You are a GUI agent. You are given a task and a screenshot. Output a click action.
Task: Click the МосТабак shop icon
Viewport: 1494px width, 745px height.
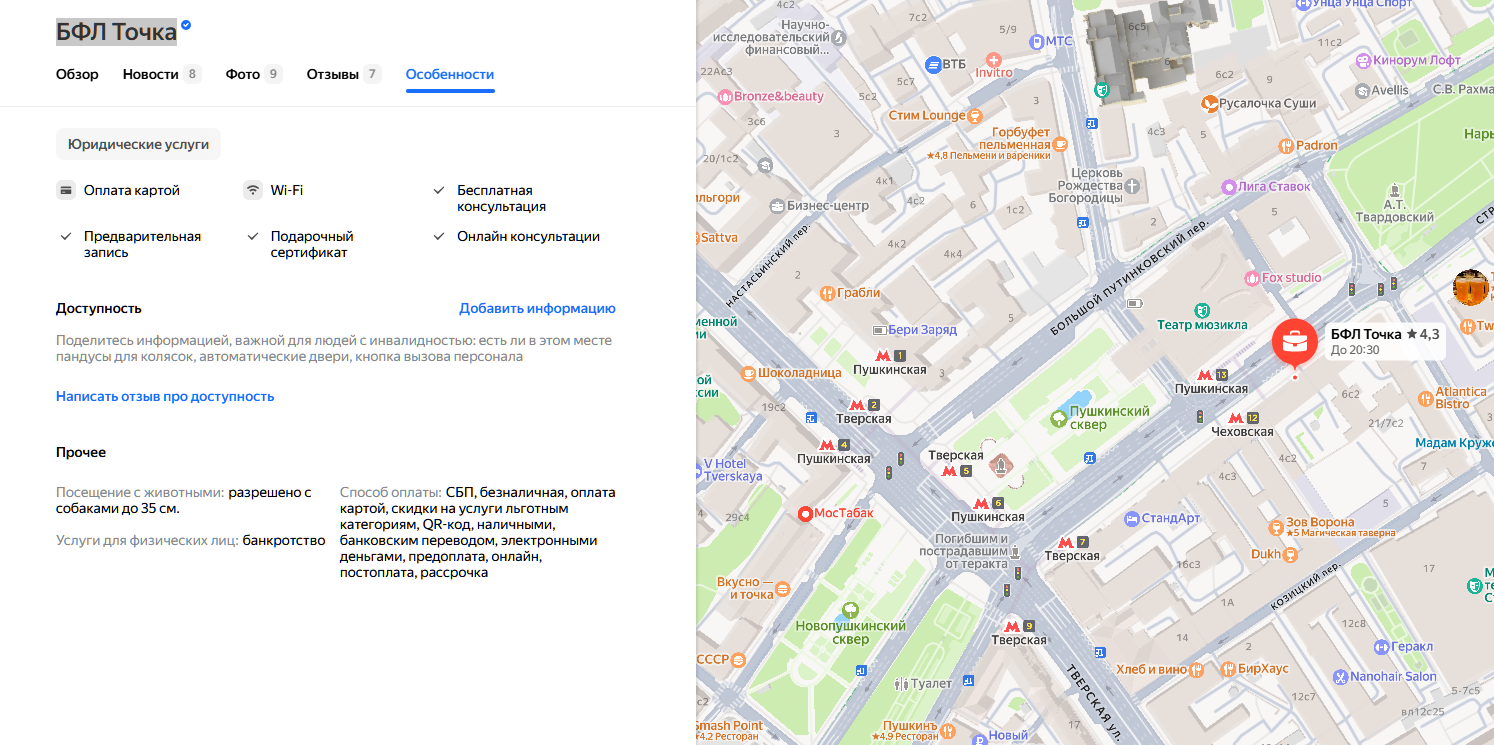click(x=806, y=513)
